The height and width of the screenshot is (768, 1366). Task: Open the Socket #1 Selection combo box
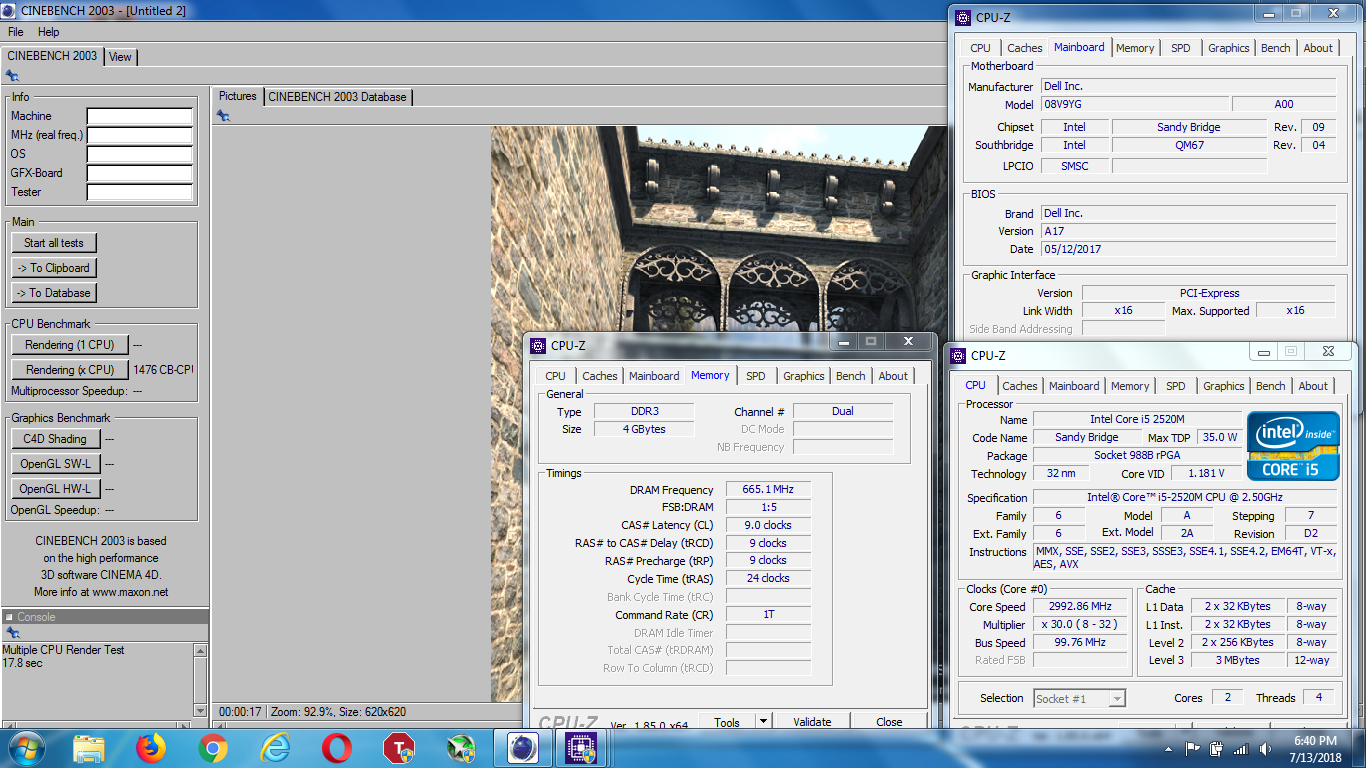pos(1080,698)
